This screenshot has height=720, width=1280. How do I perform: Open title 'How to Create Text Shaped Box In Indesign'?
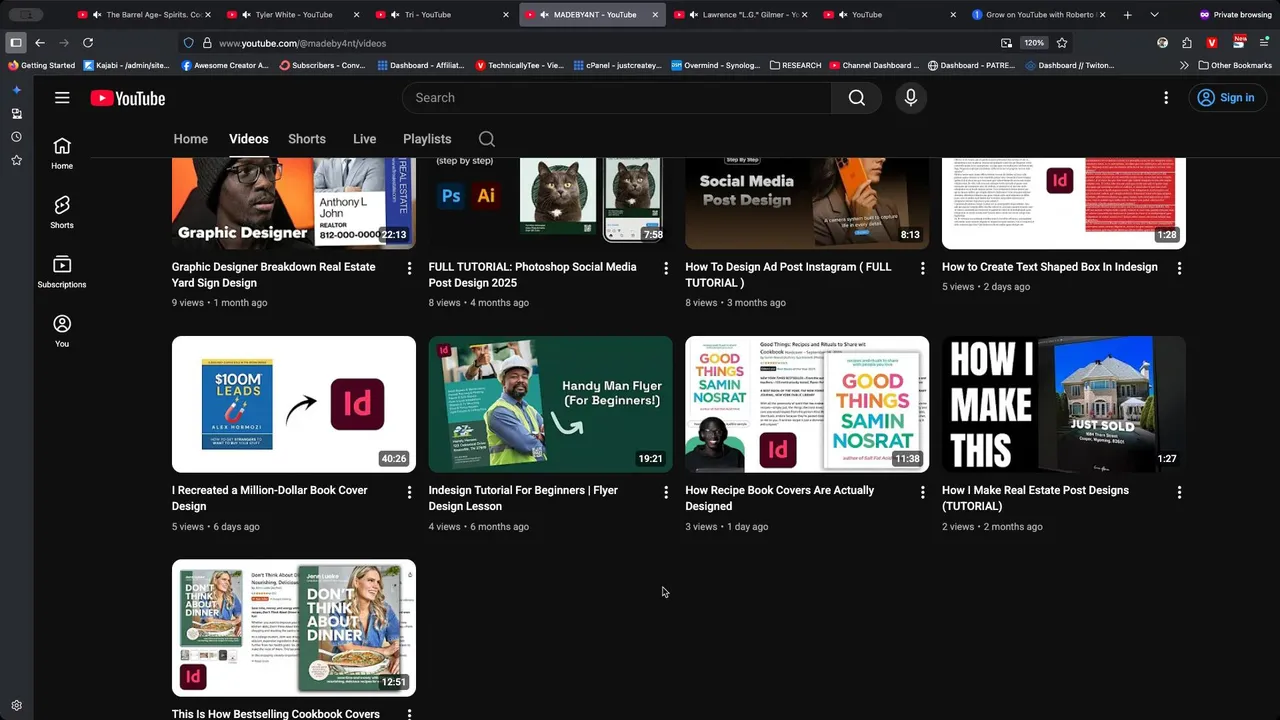[x=1050, y=267]
